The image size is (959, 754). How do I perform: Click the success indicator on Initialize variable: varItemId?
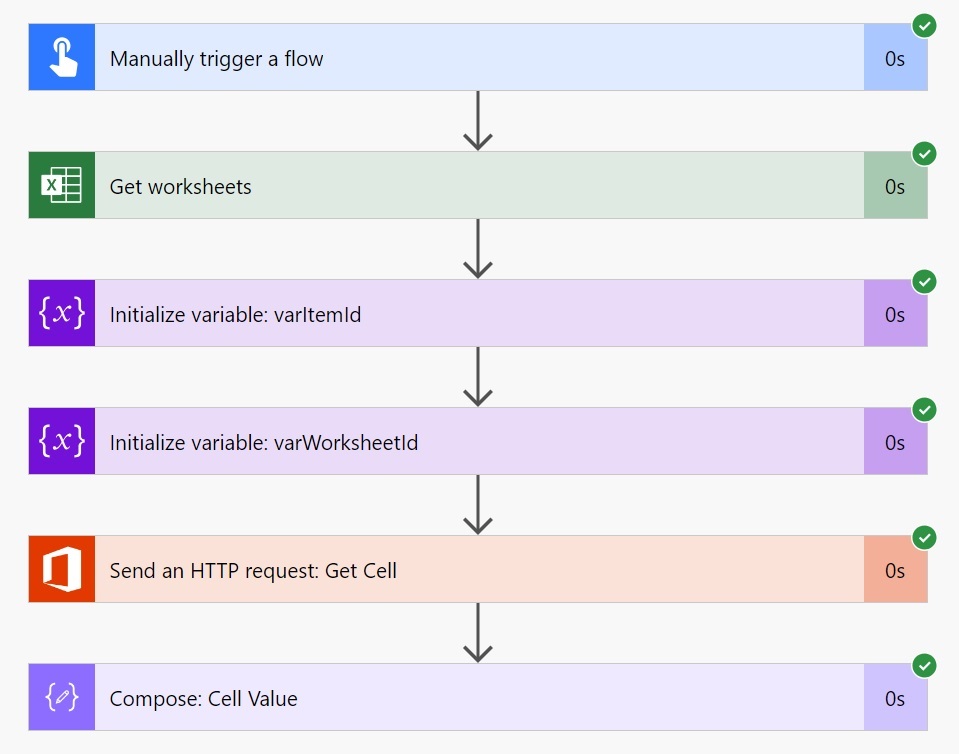tap(924, 282)
